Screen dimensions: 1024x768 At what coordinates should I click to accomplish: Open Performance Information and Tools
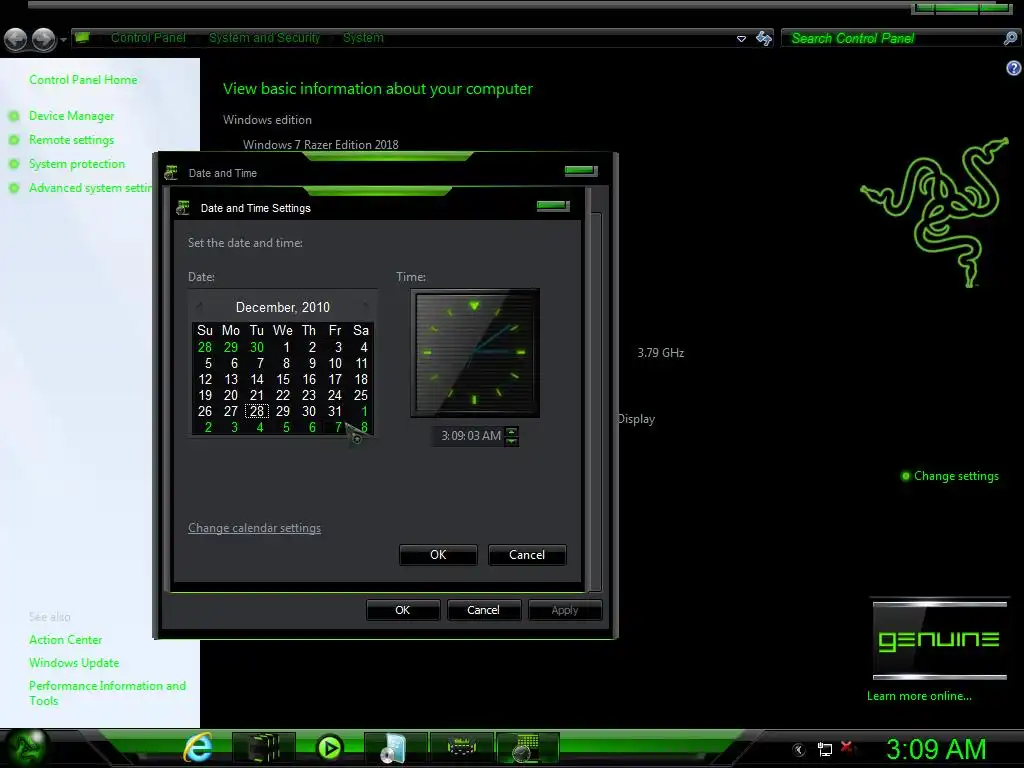click(x=107, y=693)
